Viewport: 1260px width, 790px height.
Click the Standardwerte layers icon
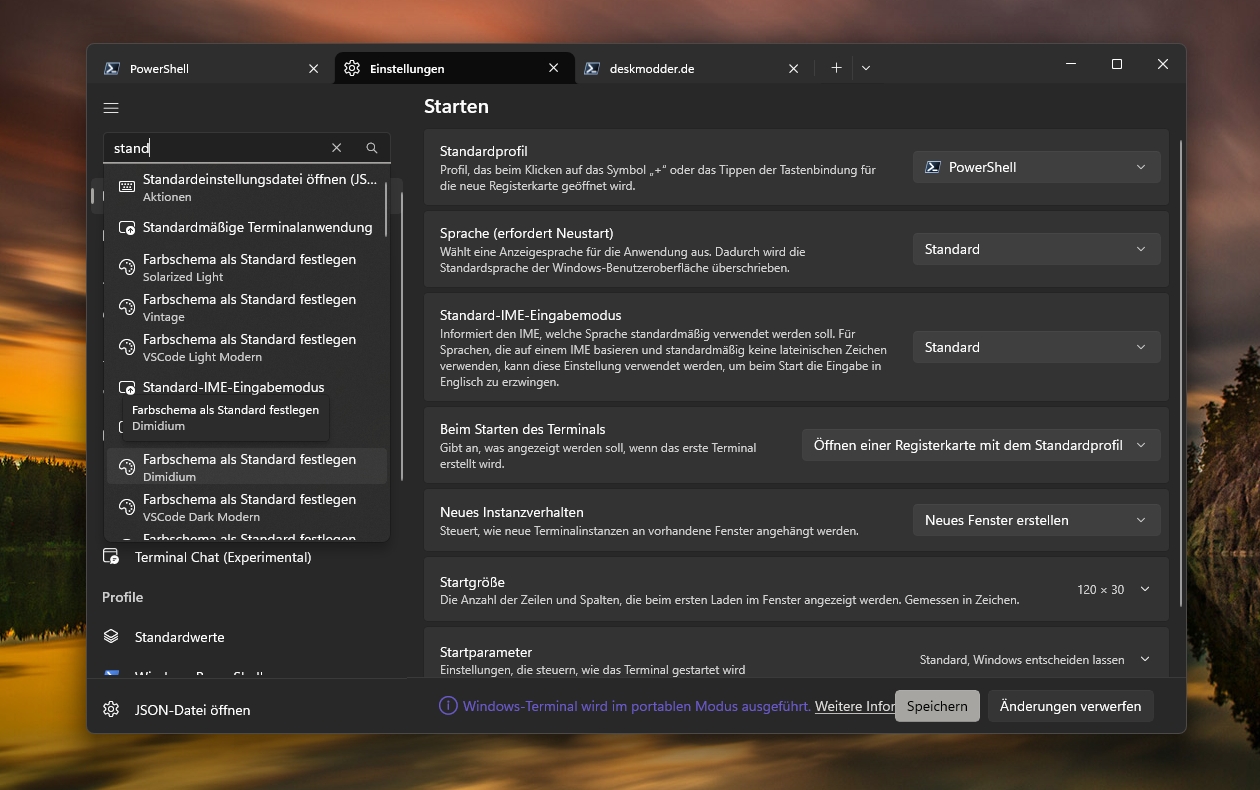111,637
